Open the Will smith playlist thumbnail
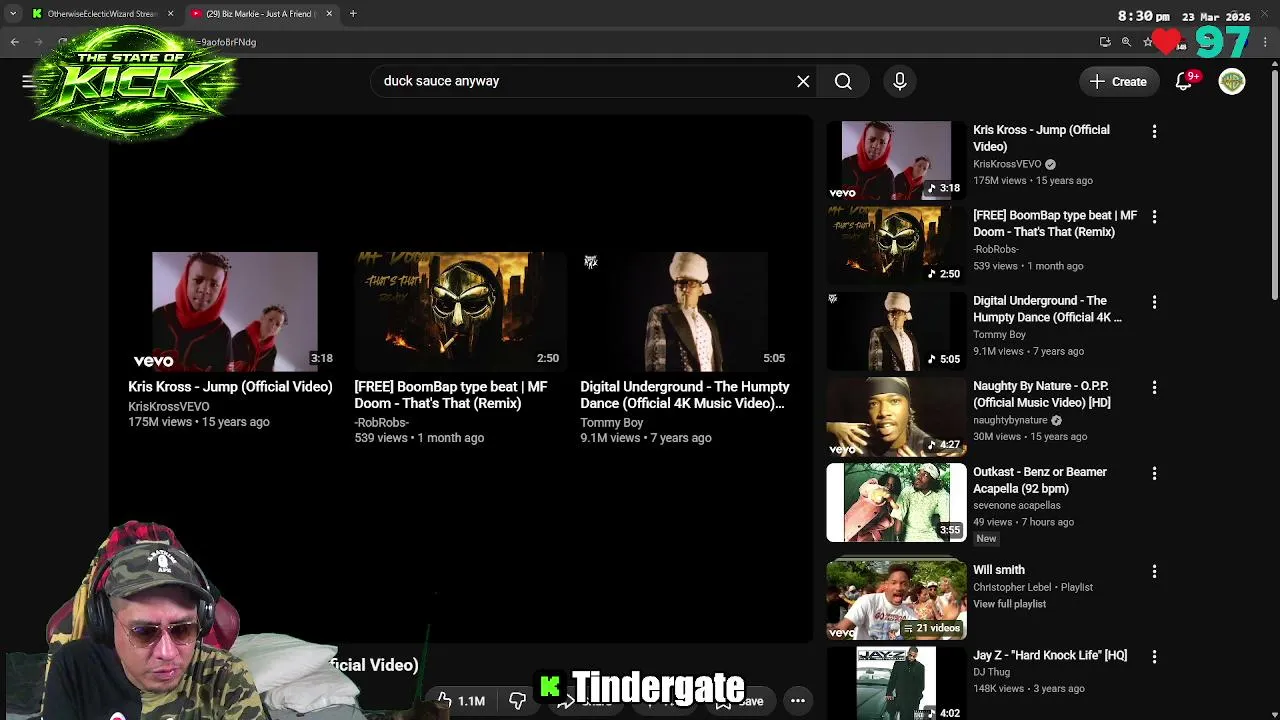Viewport: 1280px width, 720px height. click(x=896, y=600)
